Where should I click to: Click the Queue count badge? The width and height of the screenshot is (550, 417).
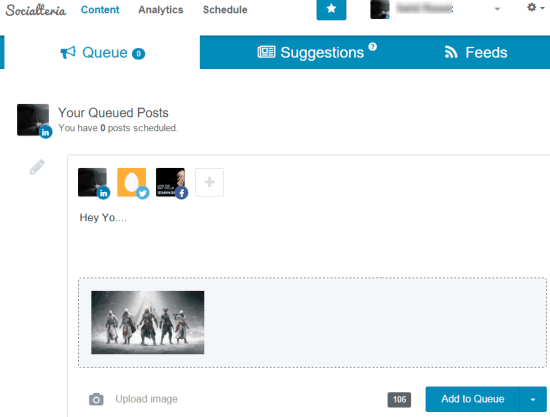point(139,54)
